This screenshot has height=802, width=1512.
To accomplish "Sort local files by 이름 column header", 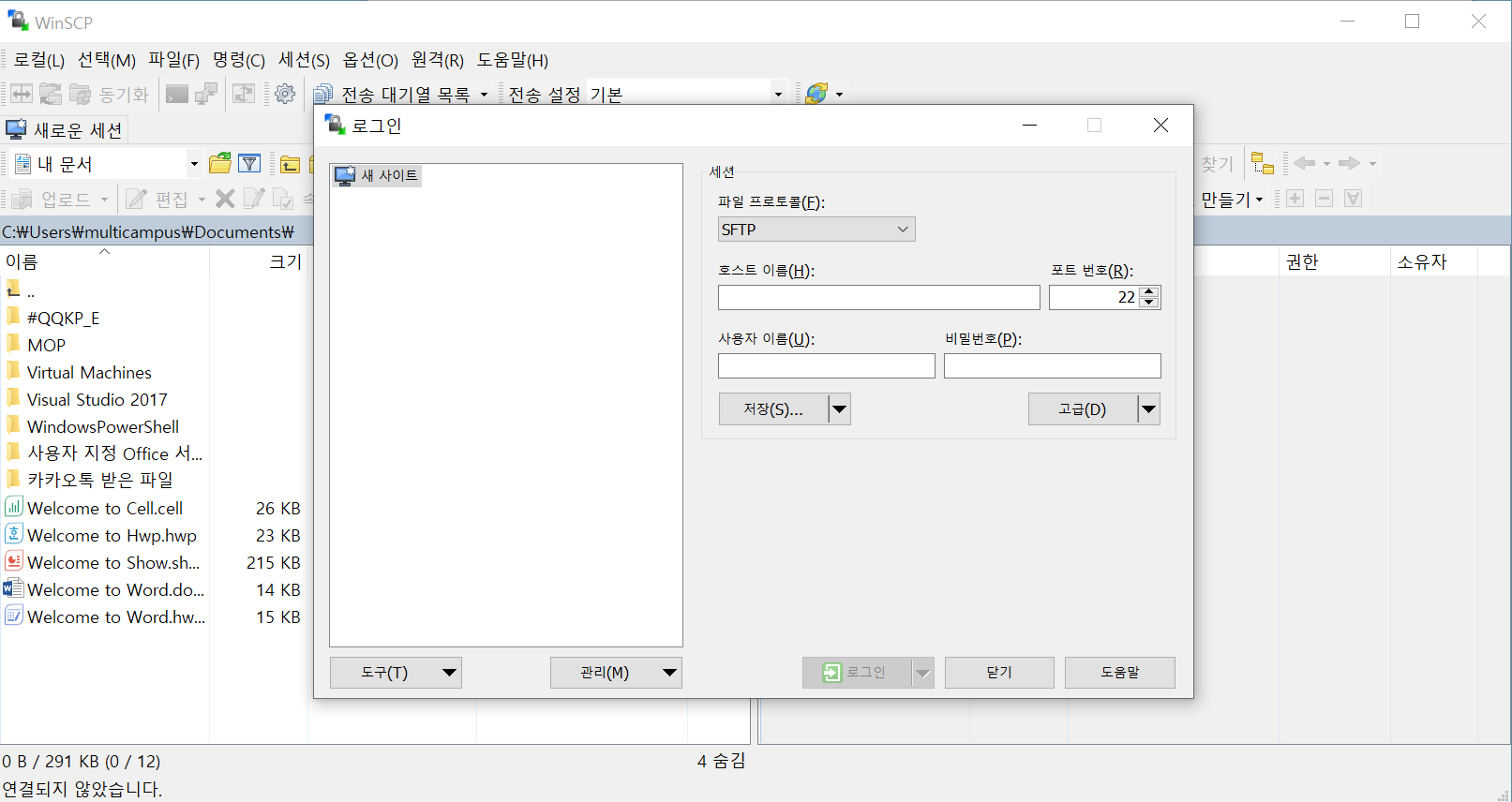I will tap(104, 262).
